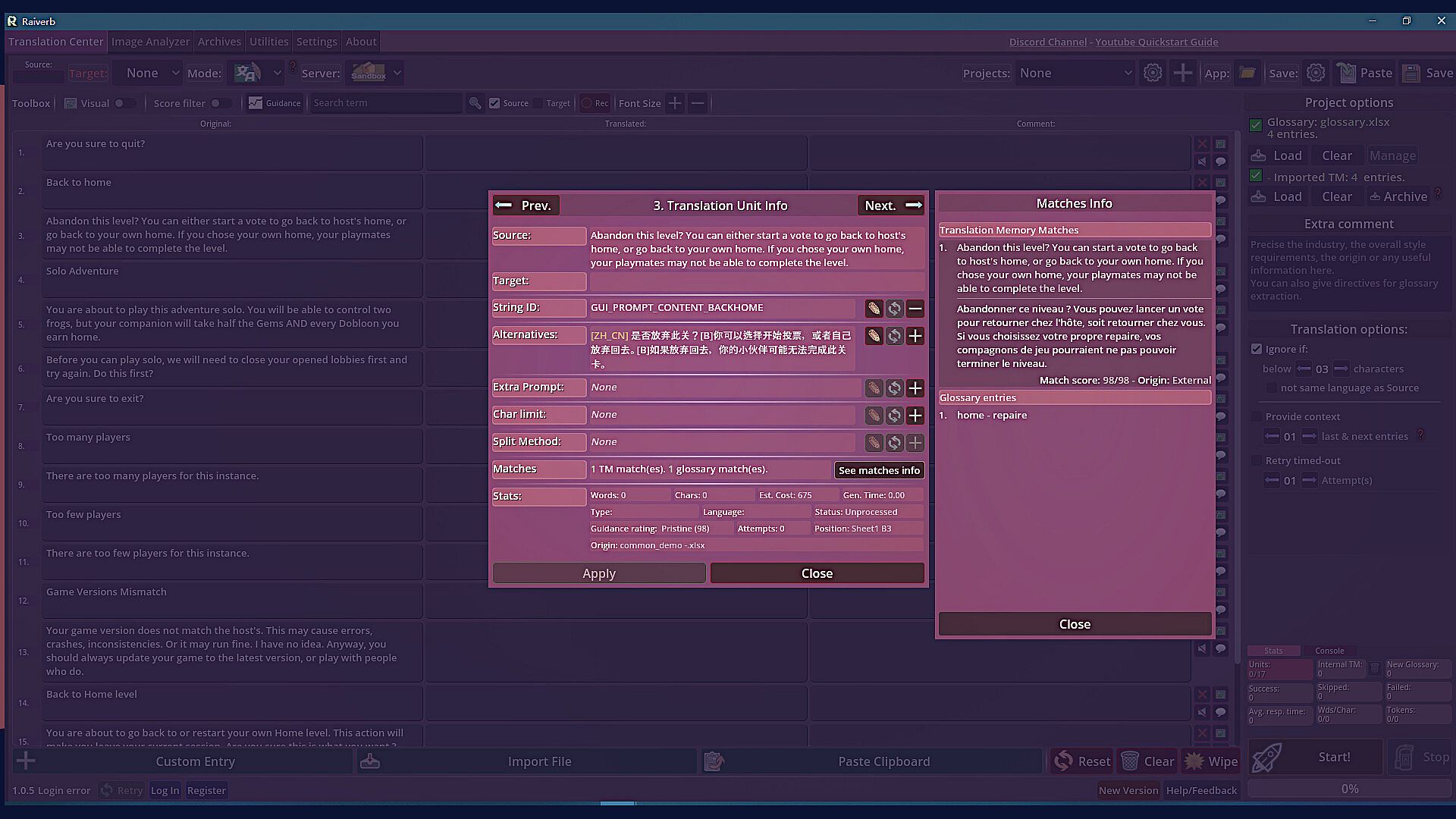Open the Console tab in stats panel
1456x819 pixels.
pos(1329,651)
